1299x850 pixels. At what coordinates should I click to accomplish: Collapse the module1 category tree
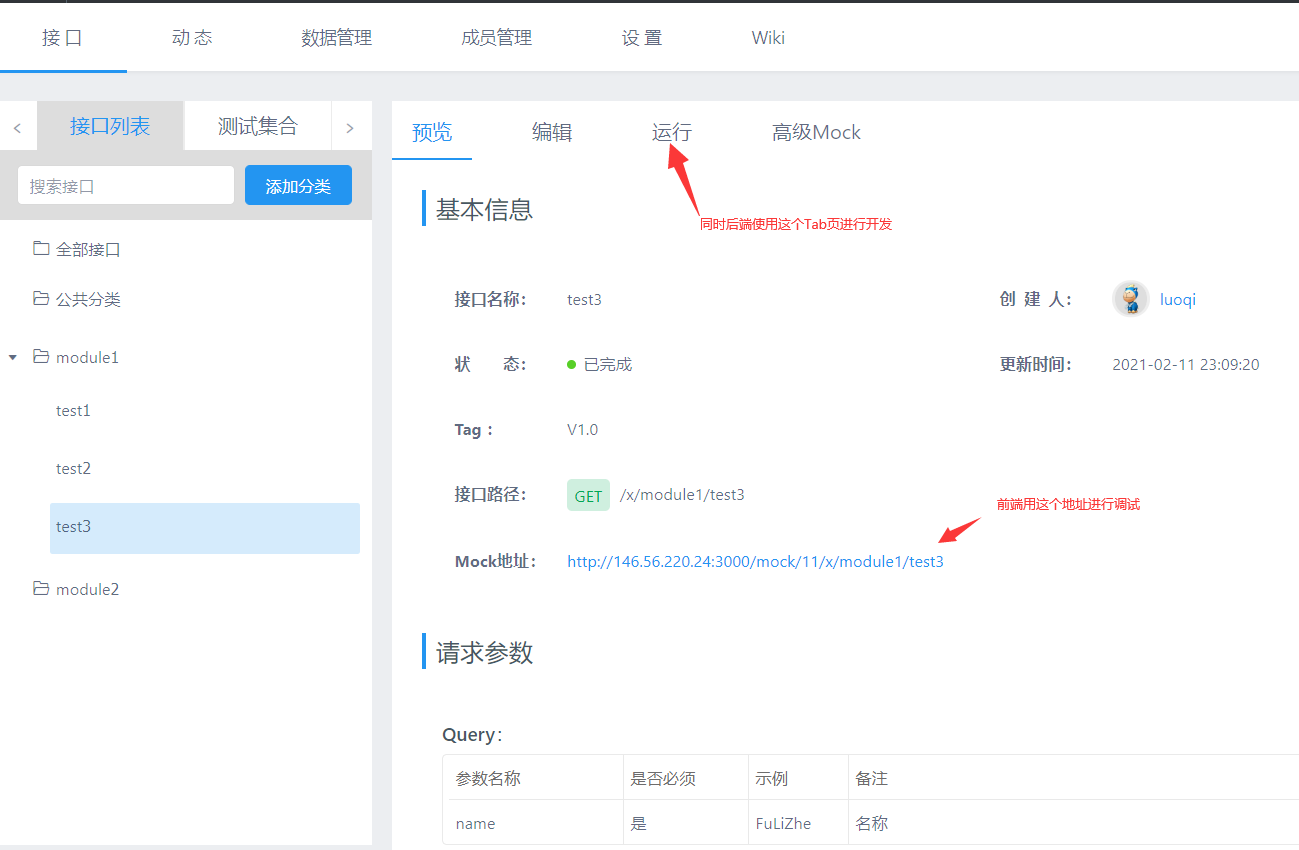point(12,357)
